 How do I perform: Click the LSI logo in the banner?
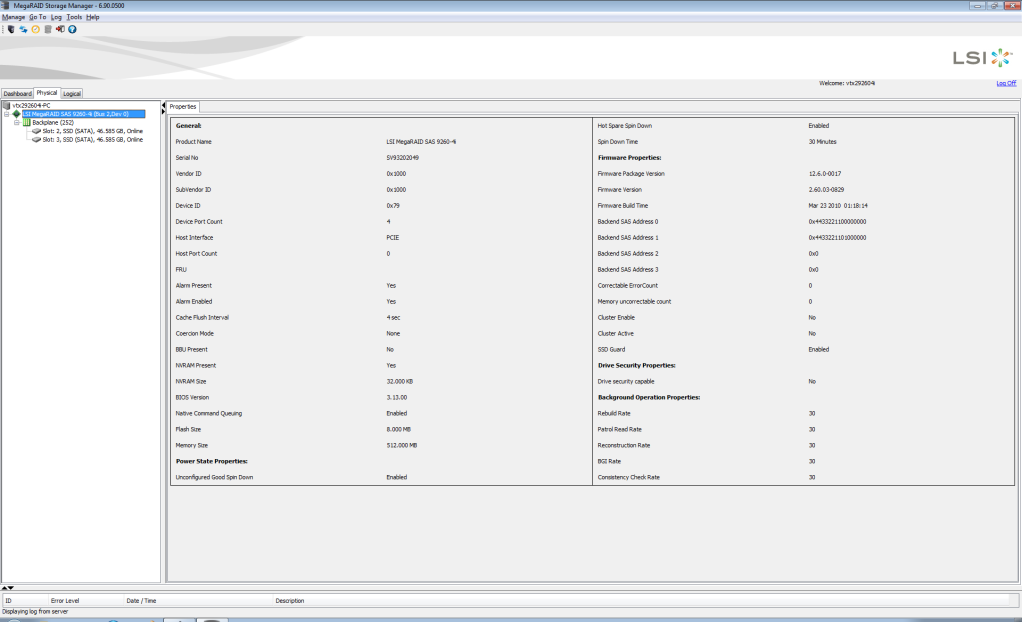(x=982, y=57)
